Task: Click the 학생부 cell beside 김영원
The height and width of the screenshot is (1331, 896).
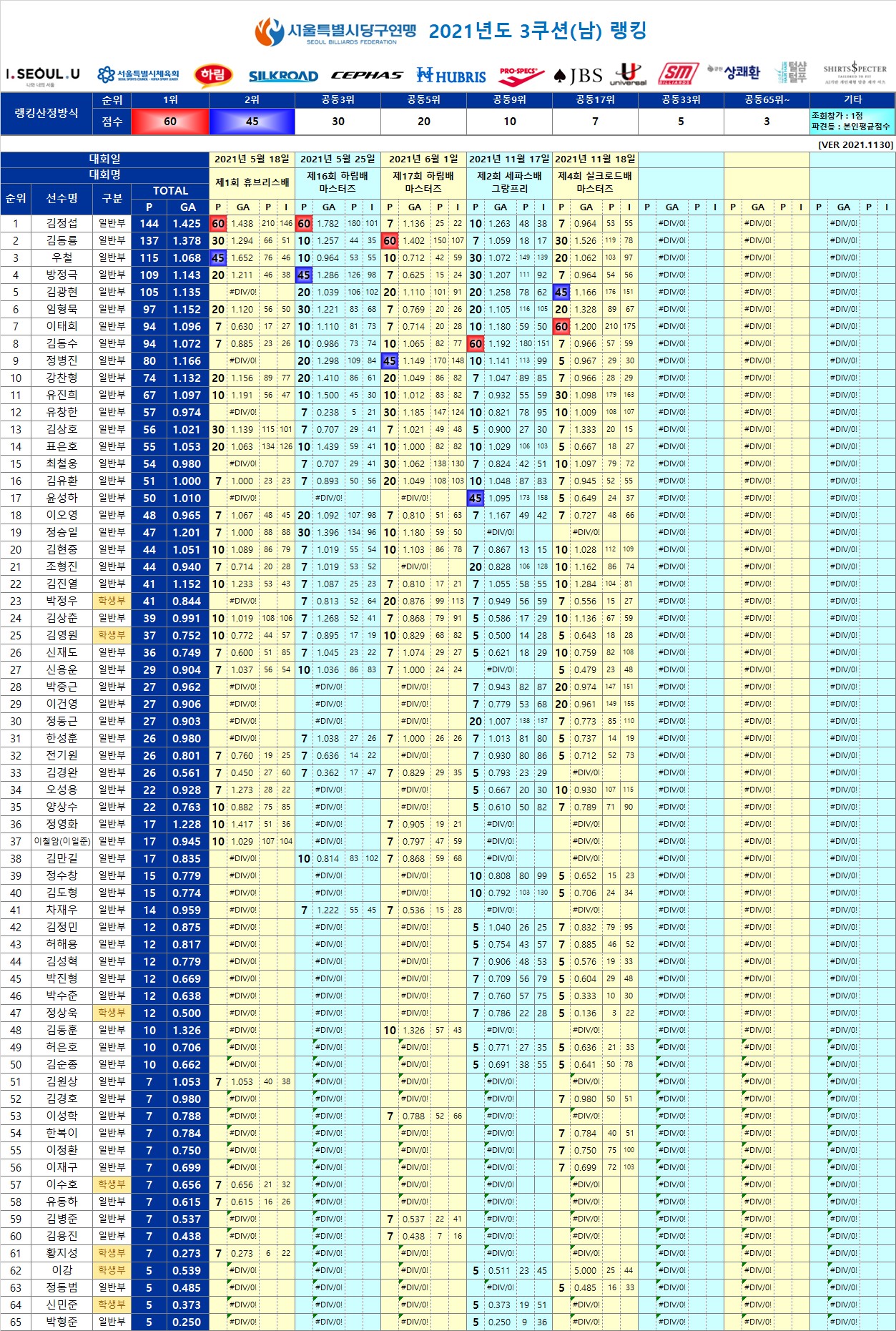Action: (x=112, y=635)
